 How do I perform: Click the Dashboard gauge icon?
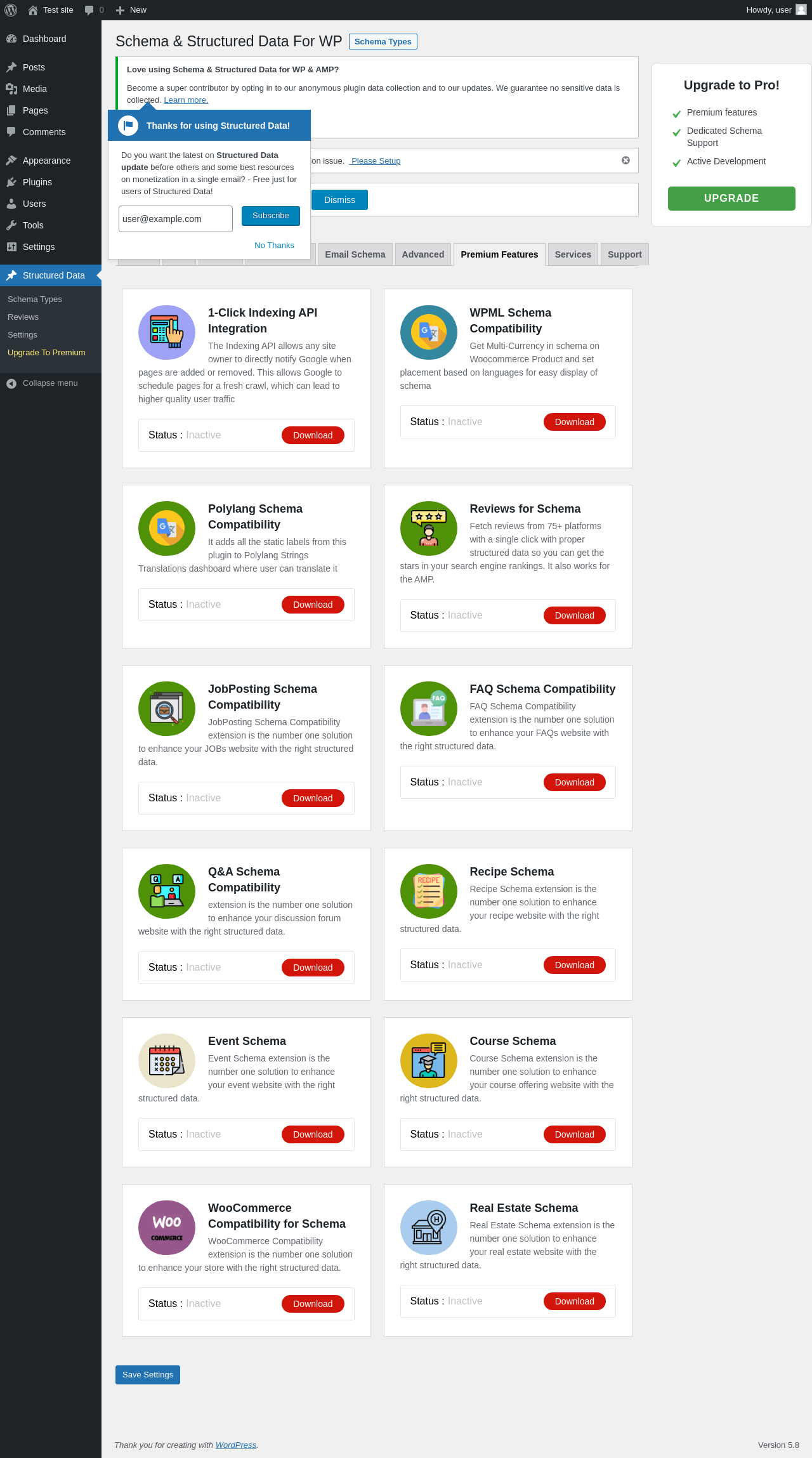[11, 39]
